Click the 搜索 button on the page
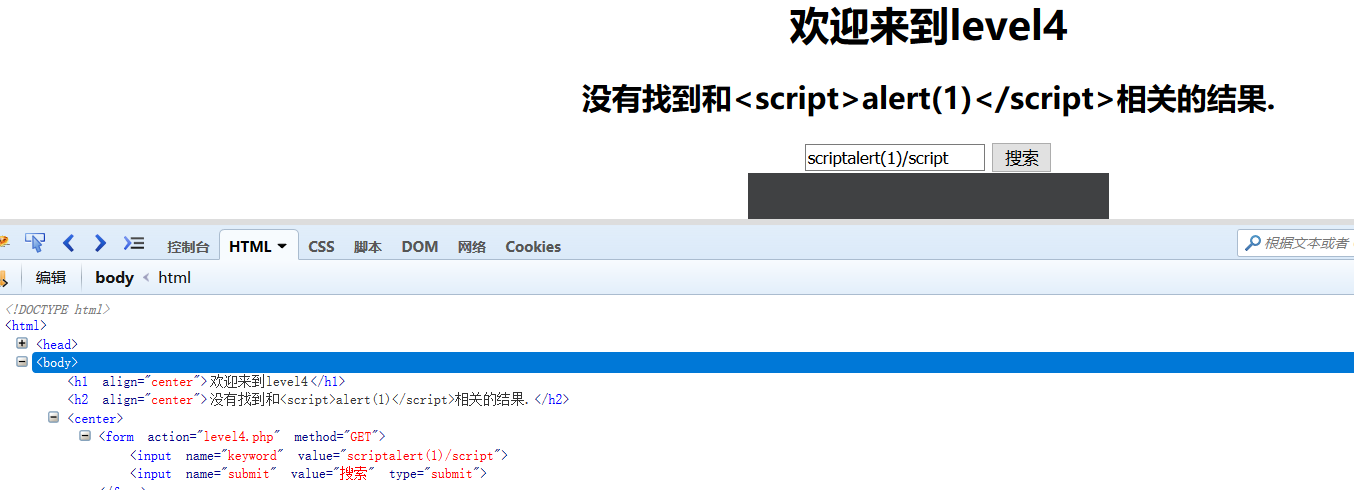 (1021, 158)
